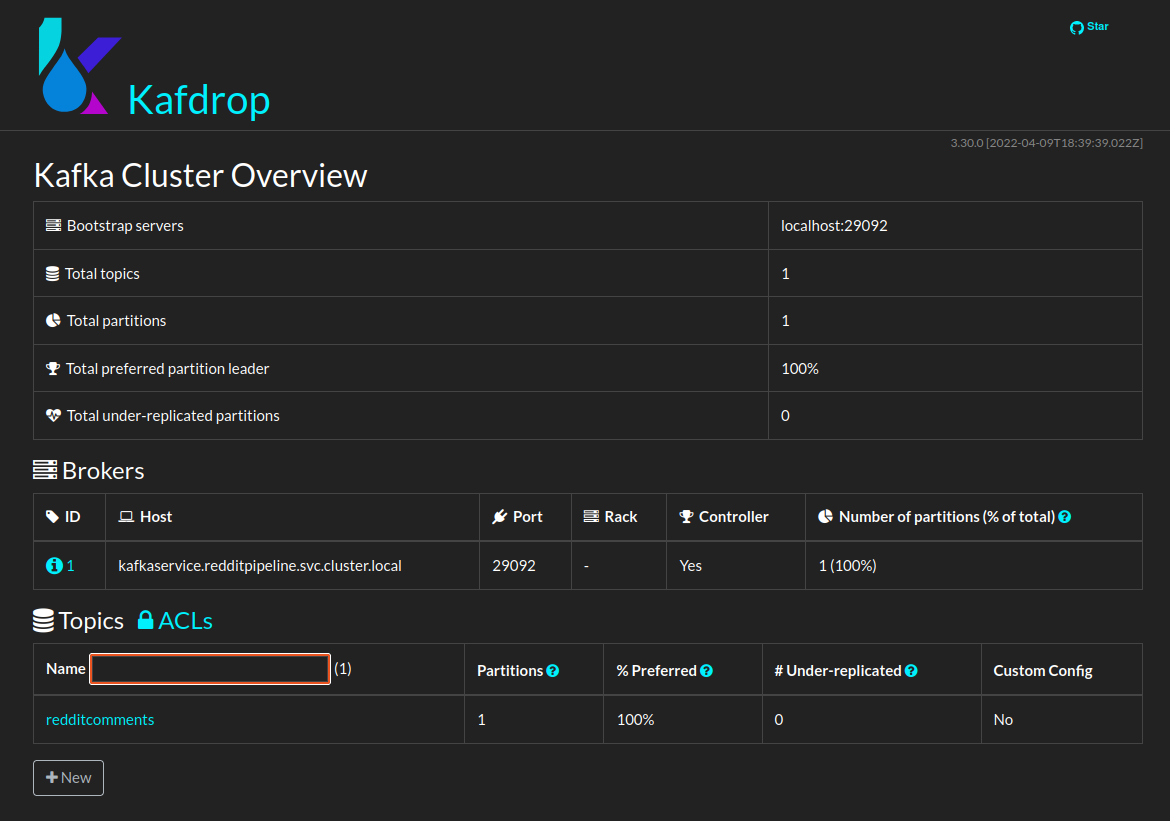
Task: Click the version 3.30.0 build text
Action: pos(1046,143)
